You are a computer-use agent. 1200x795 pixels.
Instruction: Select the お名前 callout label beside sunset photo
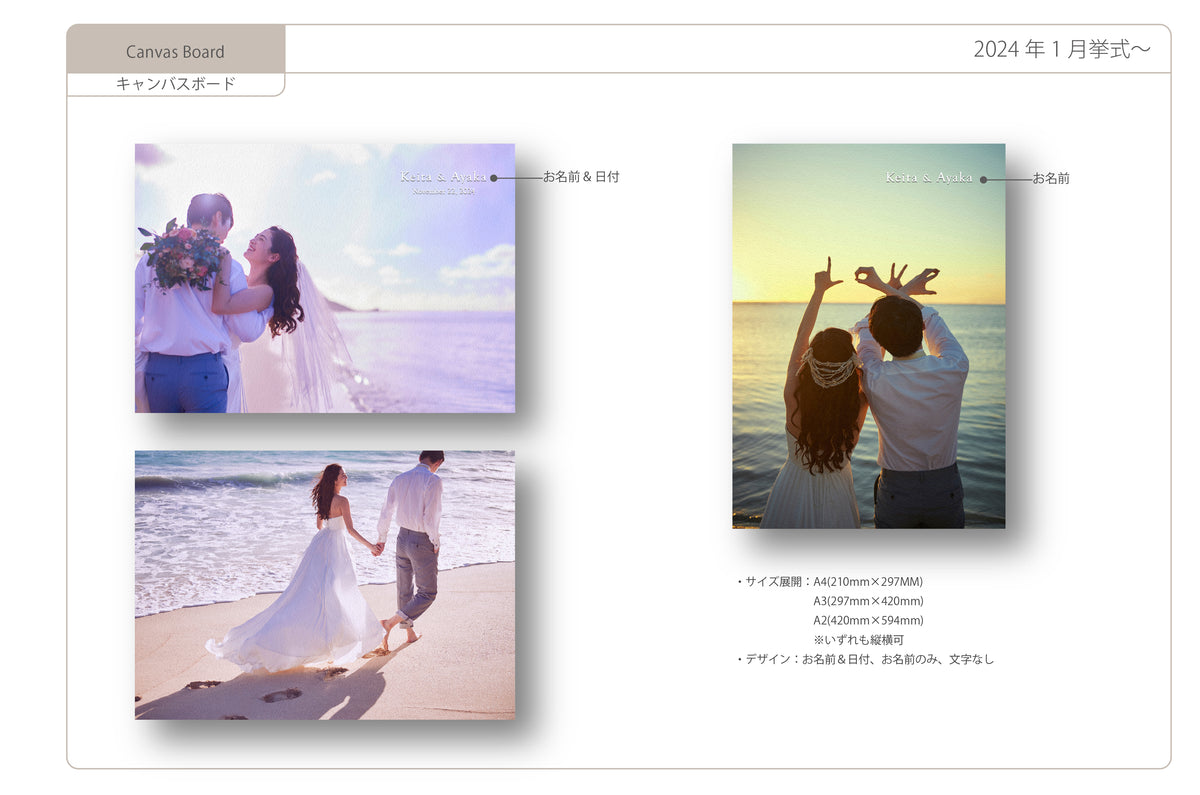pos(1051,179)
